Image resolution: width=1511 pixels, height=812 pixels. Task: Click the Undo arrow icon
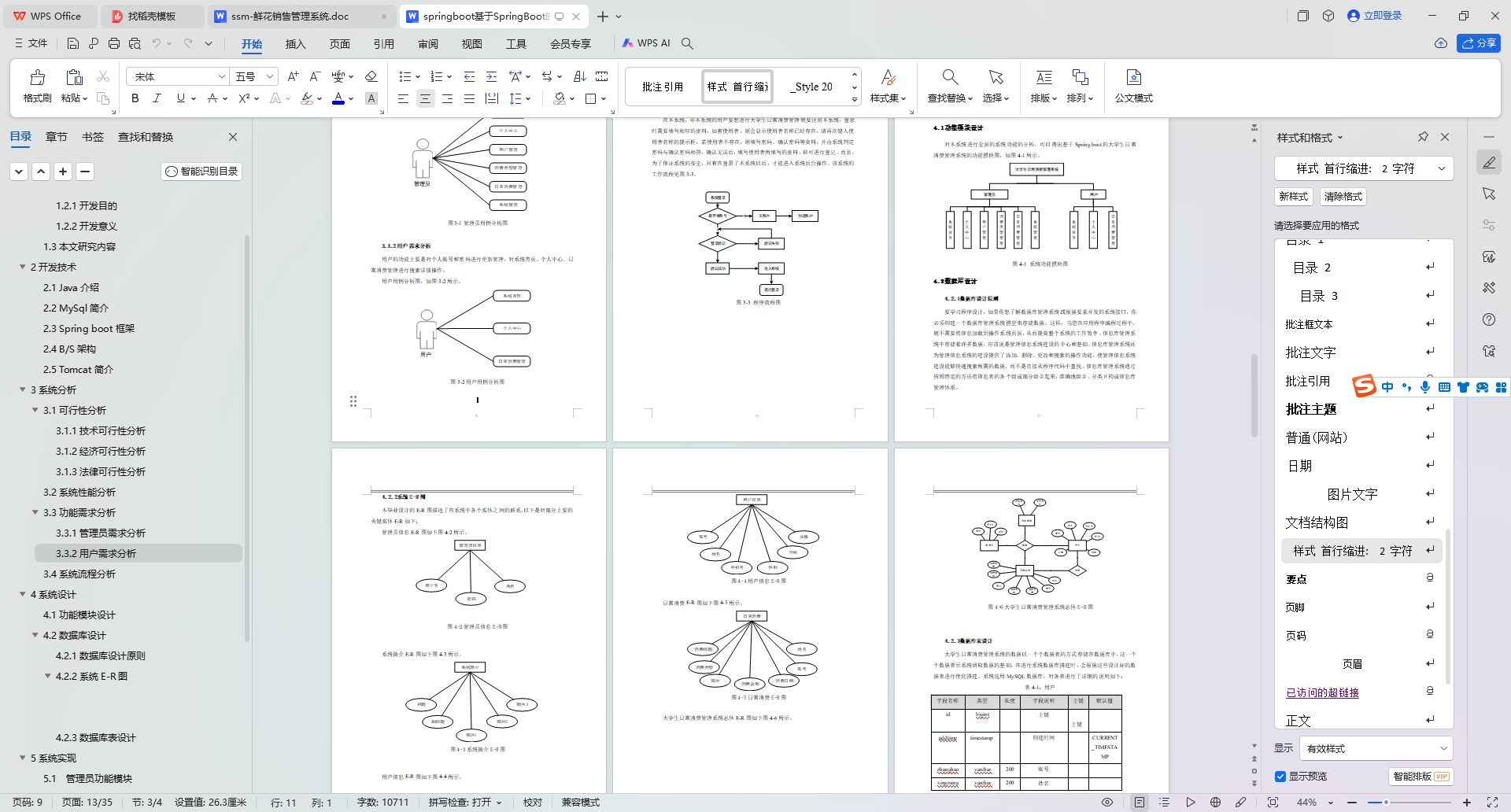tap(157, 43)
